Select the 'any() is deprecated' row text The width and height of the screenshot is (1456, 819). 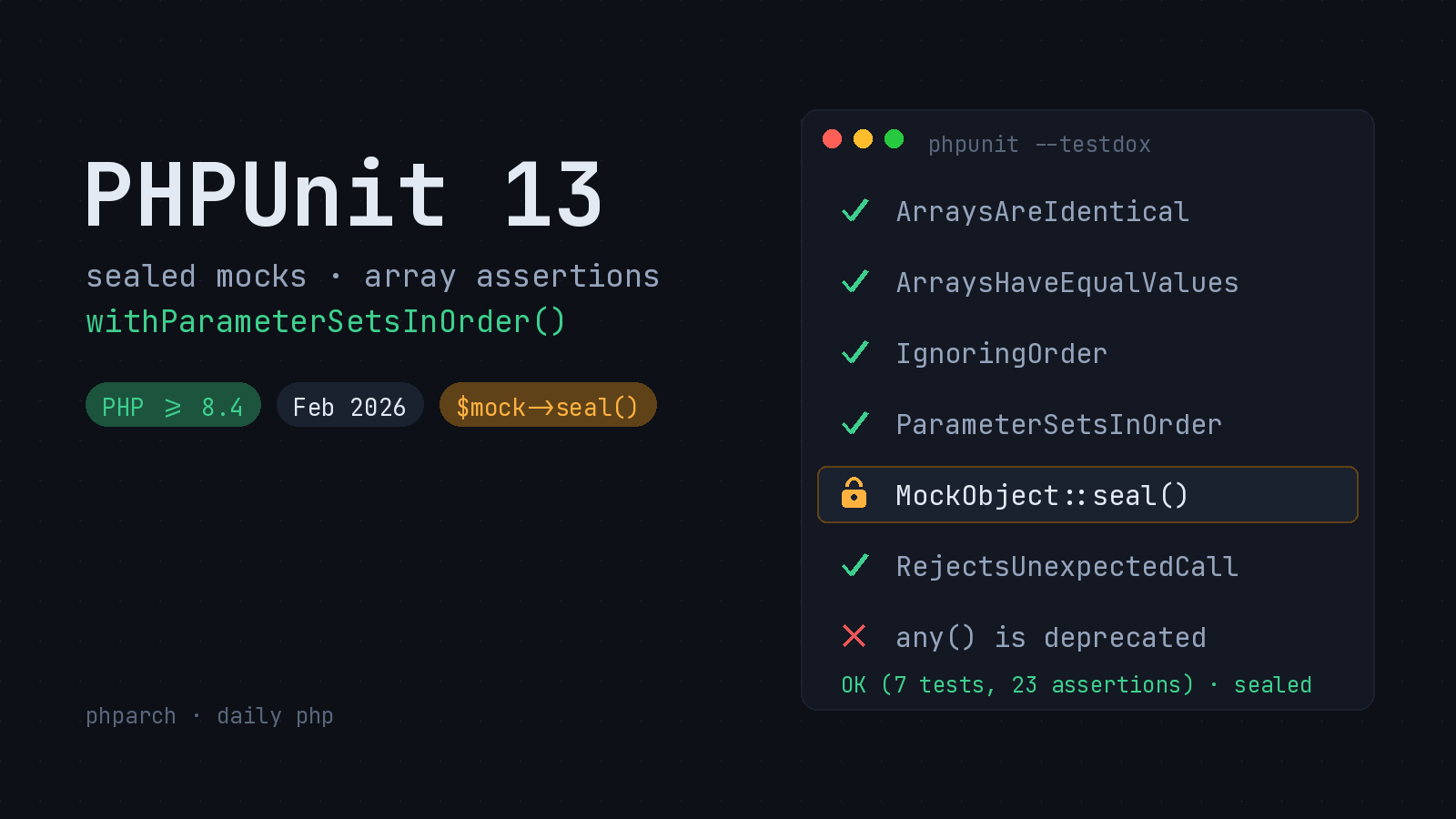pos(1051,637)
